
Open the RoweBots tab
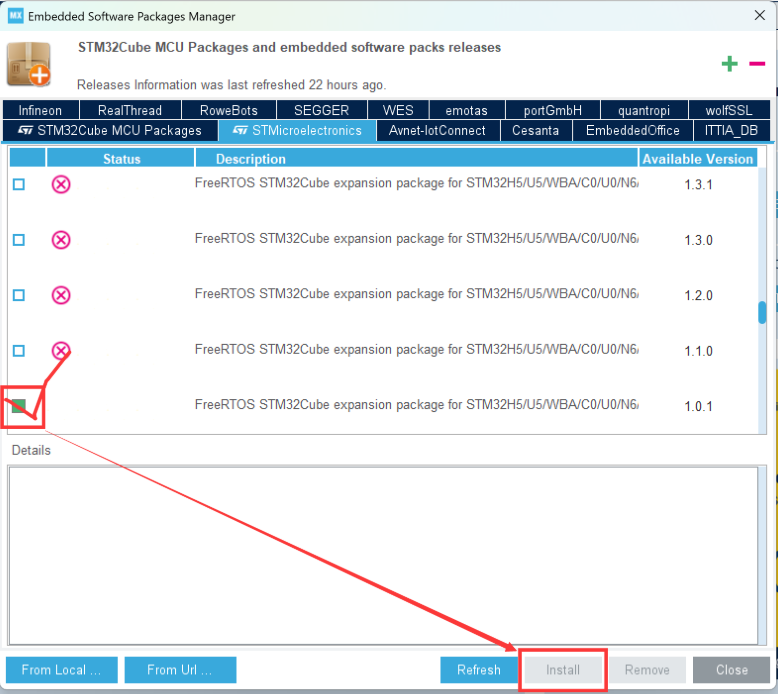(229, 110)
